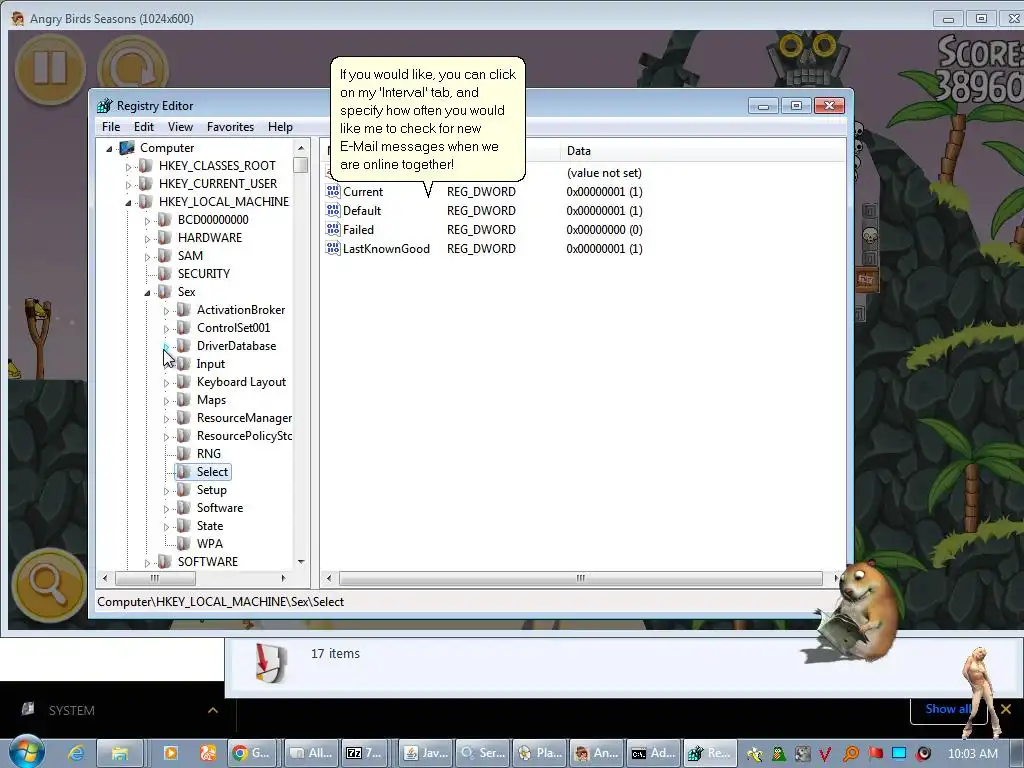Click the dancing woman desktop character

pyautogui.click(x=982, y=691)
